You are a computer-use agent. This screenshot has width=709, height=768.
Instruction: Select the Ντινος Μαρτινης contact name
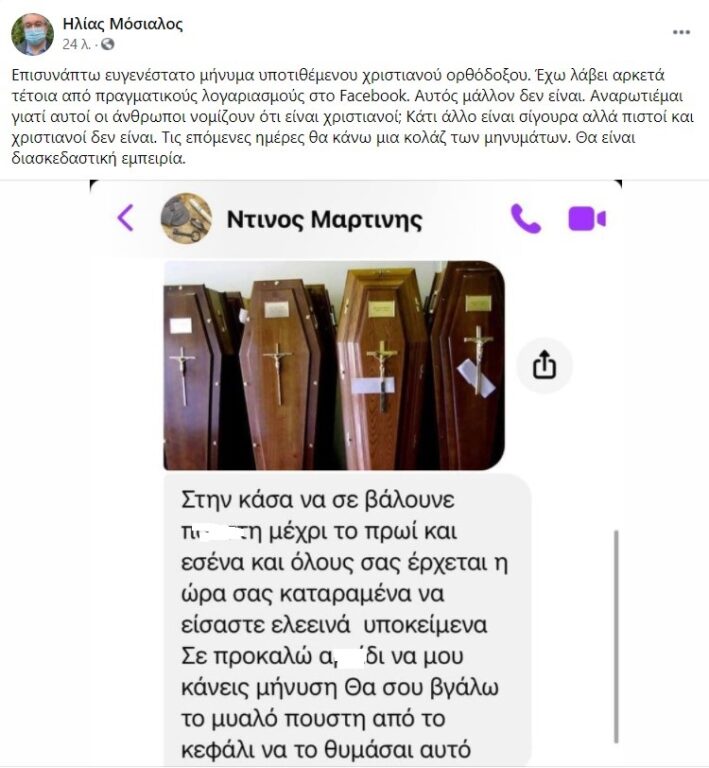[x=324, y=219]
